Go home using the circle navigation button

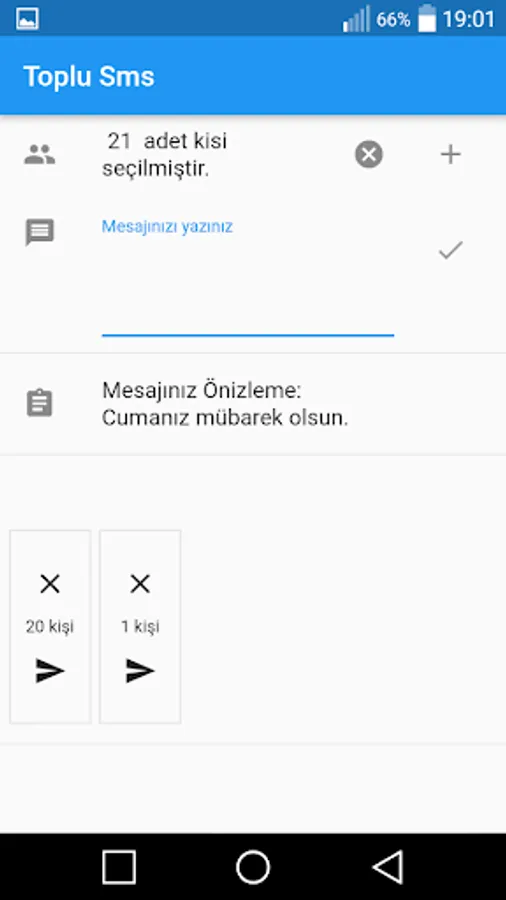(253, 867)
